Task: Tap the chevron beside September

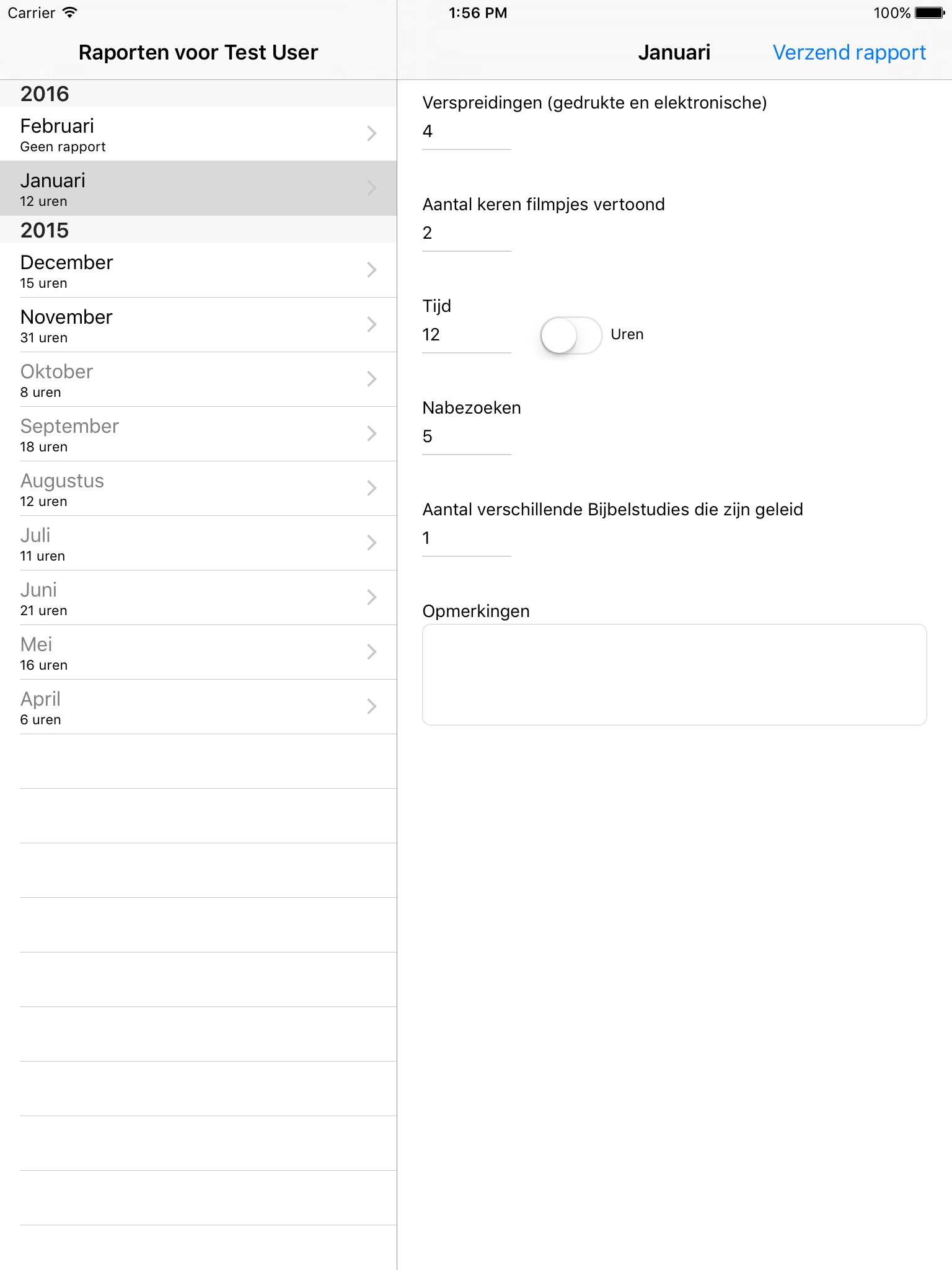Action: tap(371, 433)
